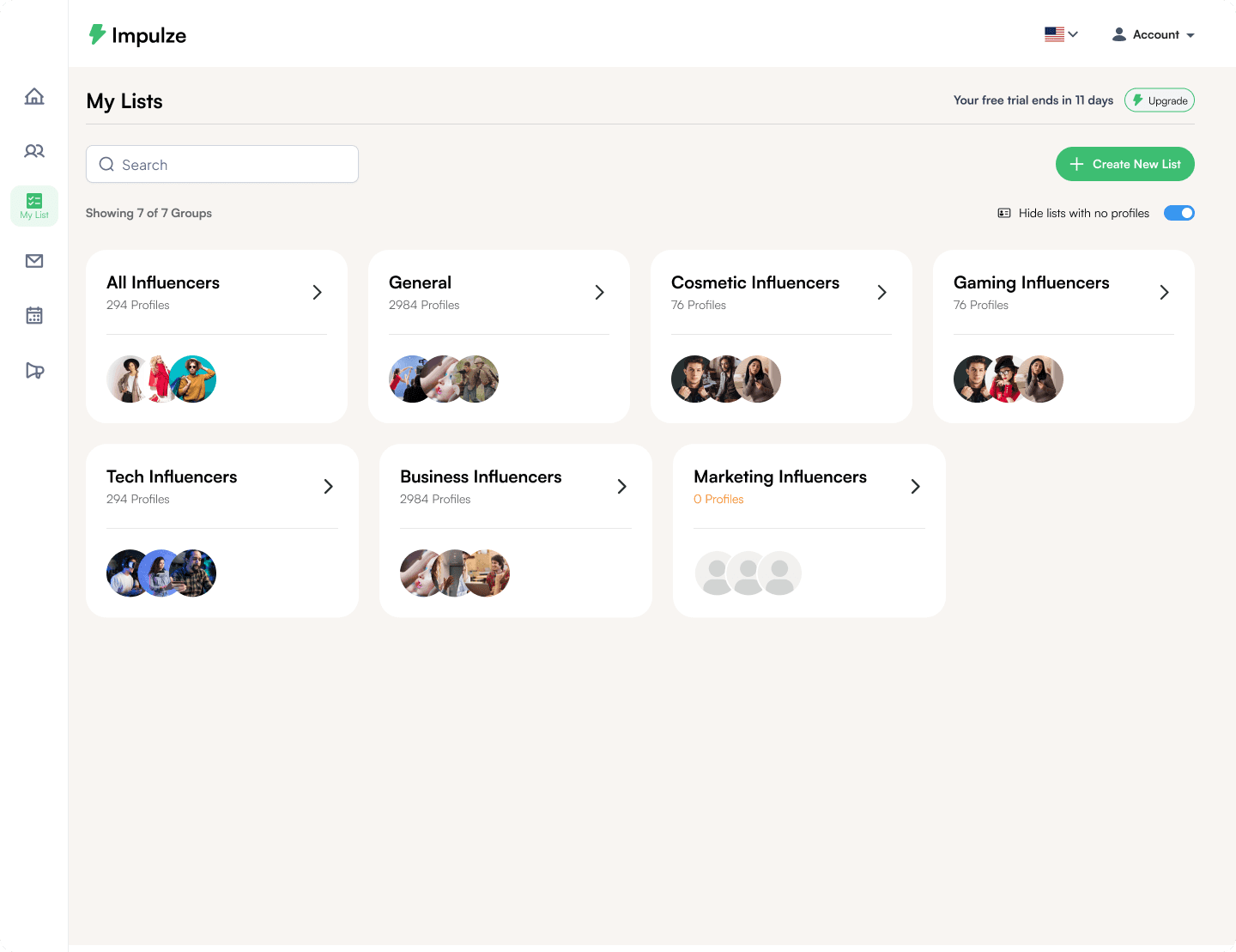Open General list via chevron

(x=599, y=293)
